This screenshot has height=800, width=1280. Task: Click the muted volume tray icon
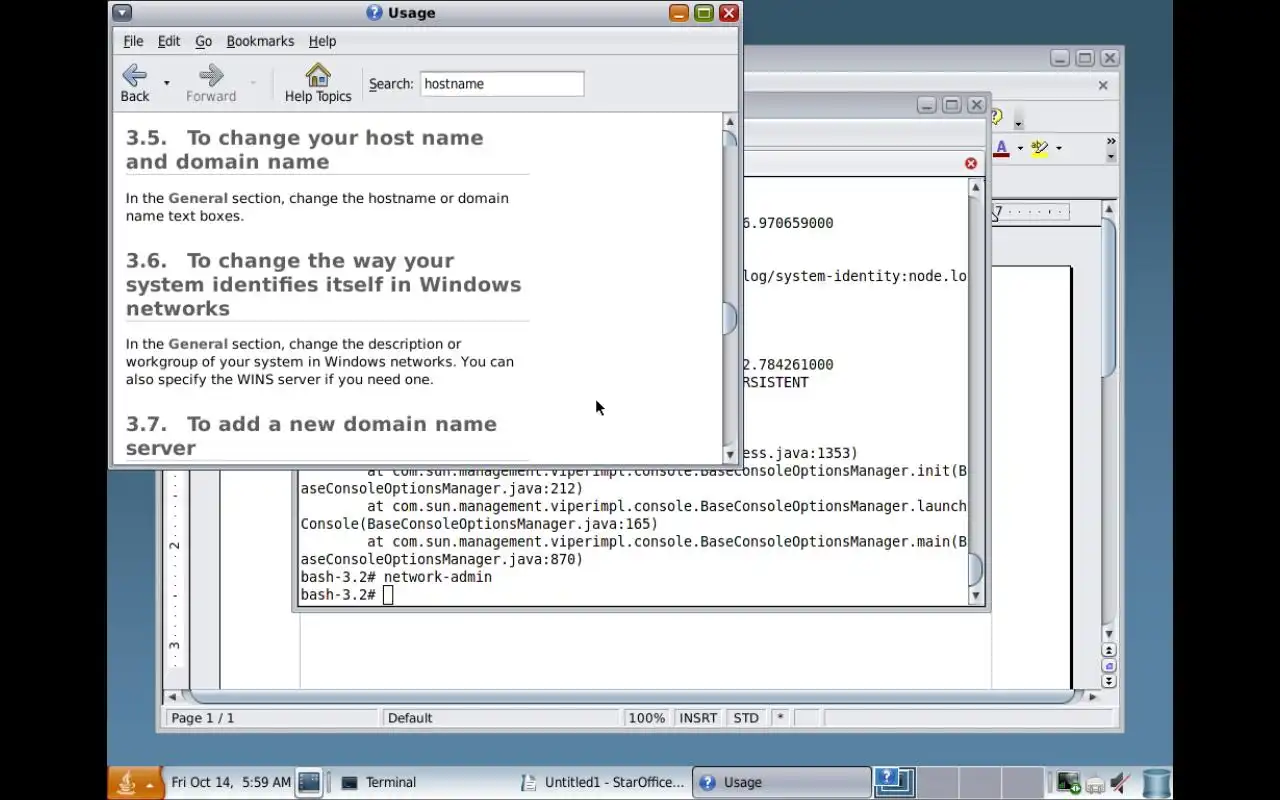1121,783
